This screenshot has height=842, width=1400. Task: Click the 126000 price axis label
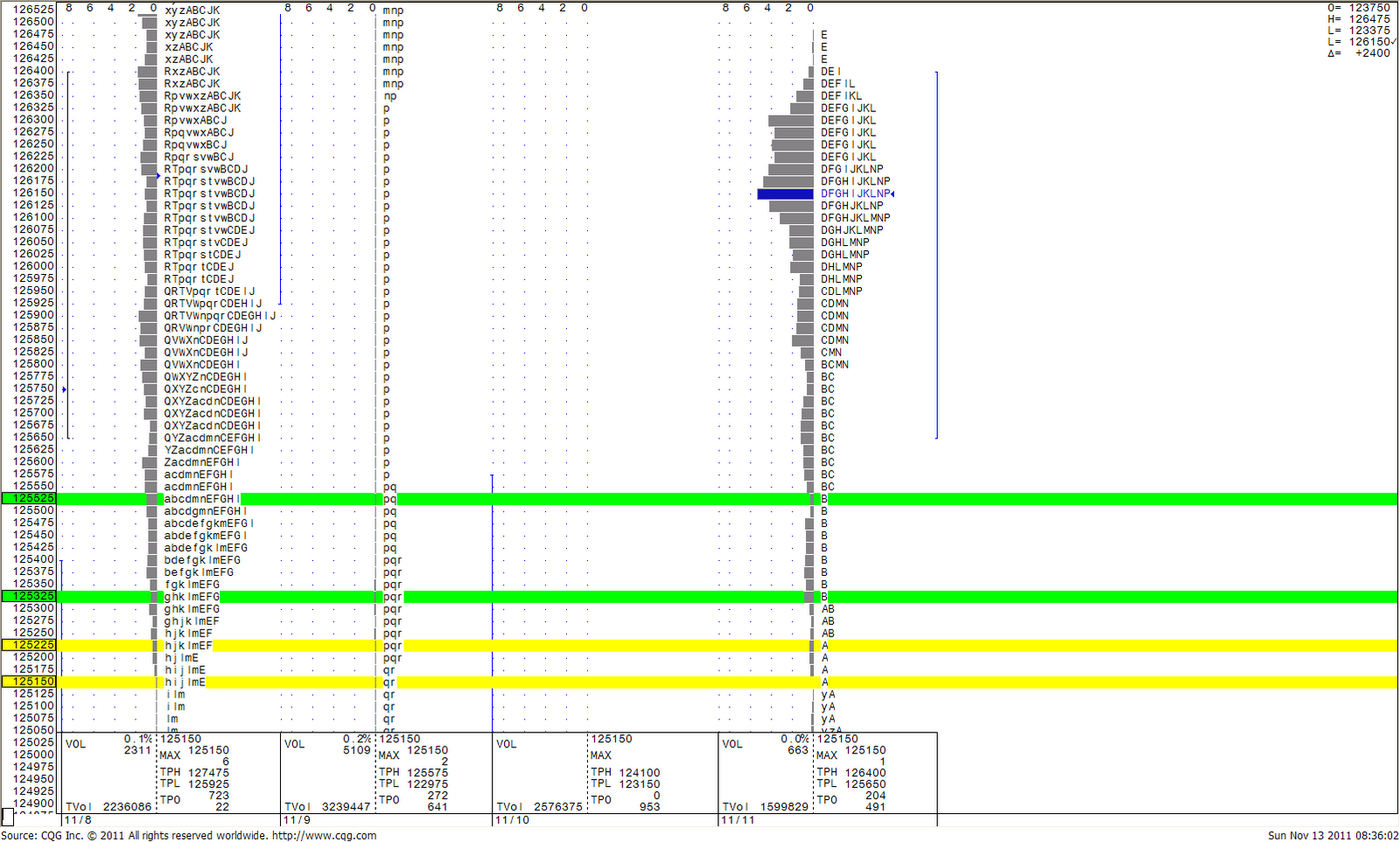pyautogui.click(x=33, y=266)
